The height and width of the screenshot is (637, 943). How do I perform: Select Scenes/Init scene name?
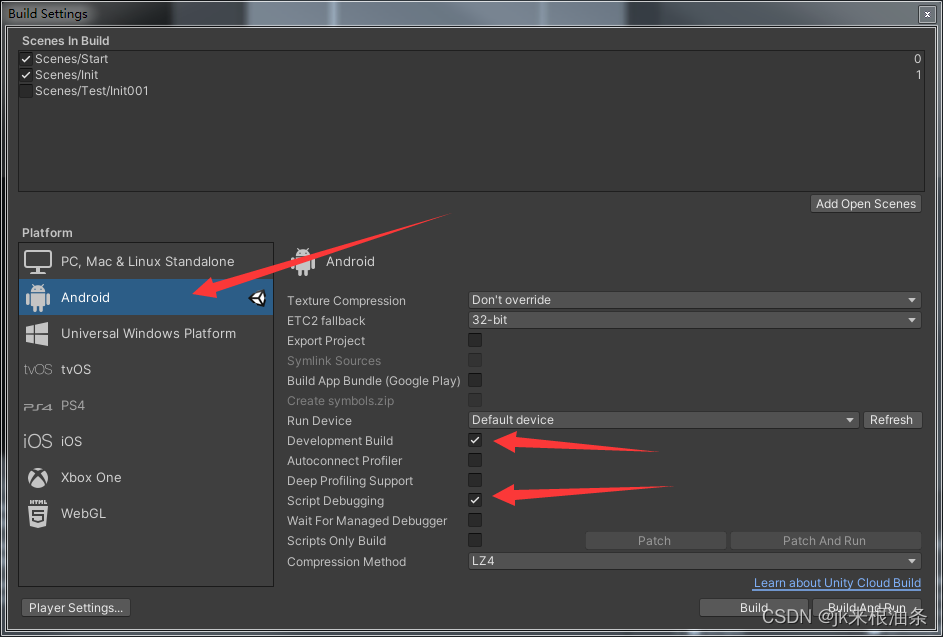coord(66,75)
